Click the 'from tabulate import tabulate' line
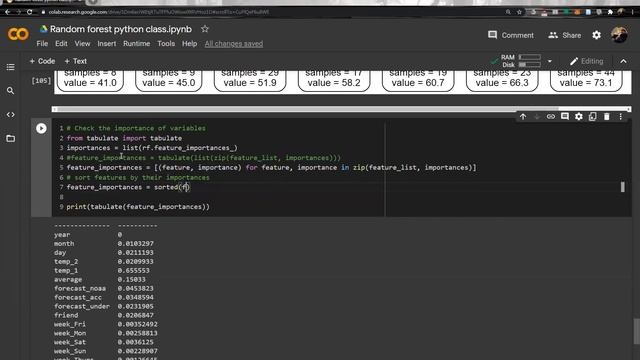 pyautogui.click(x=124, y=138)
